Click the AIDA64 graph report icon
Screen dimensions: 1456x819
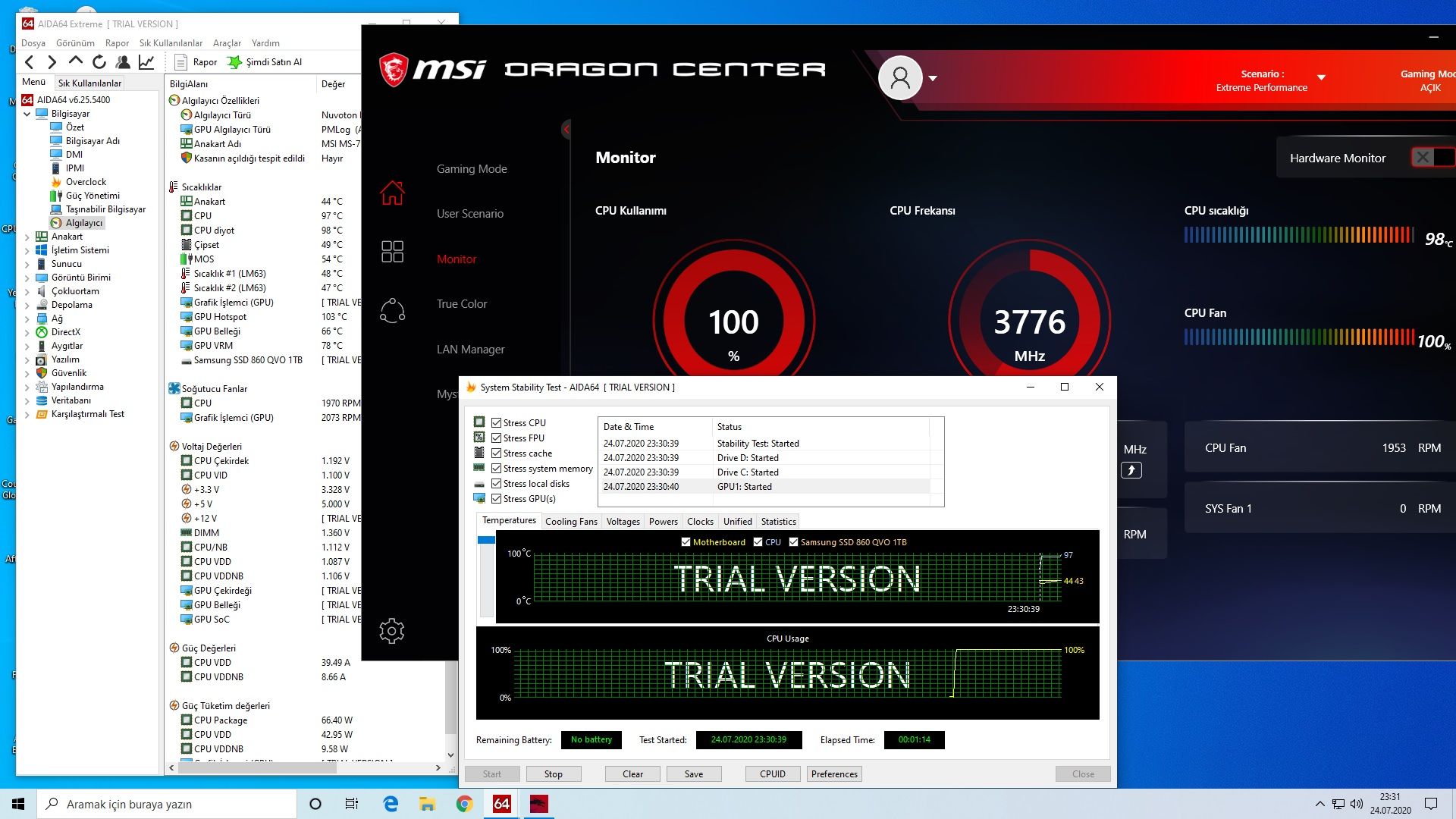click(x=146, y=62)
